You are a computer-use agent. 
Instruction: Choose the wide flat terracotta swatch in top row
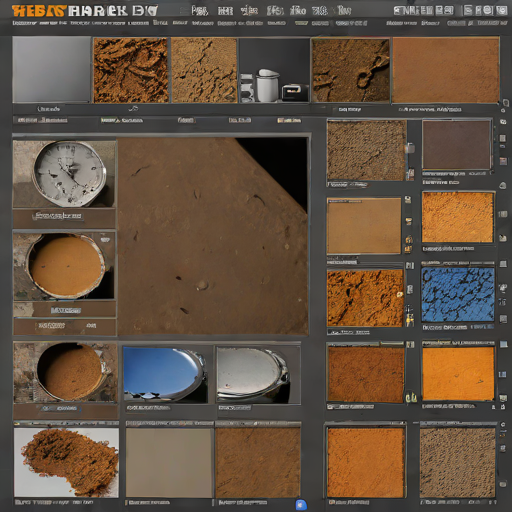446,70
